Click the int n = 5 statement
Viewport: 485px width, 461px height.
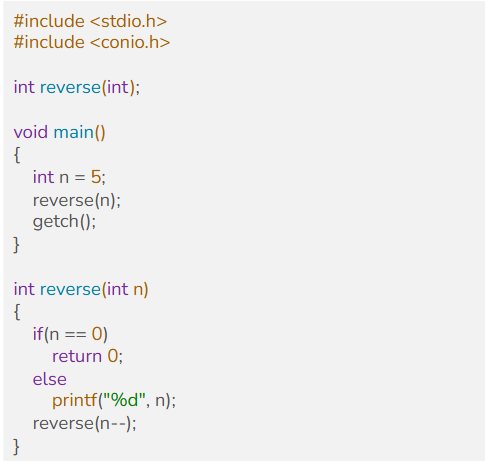pyautogui.click(x=69, y=177)
